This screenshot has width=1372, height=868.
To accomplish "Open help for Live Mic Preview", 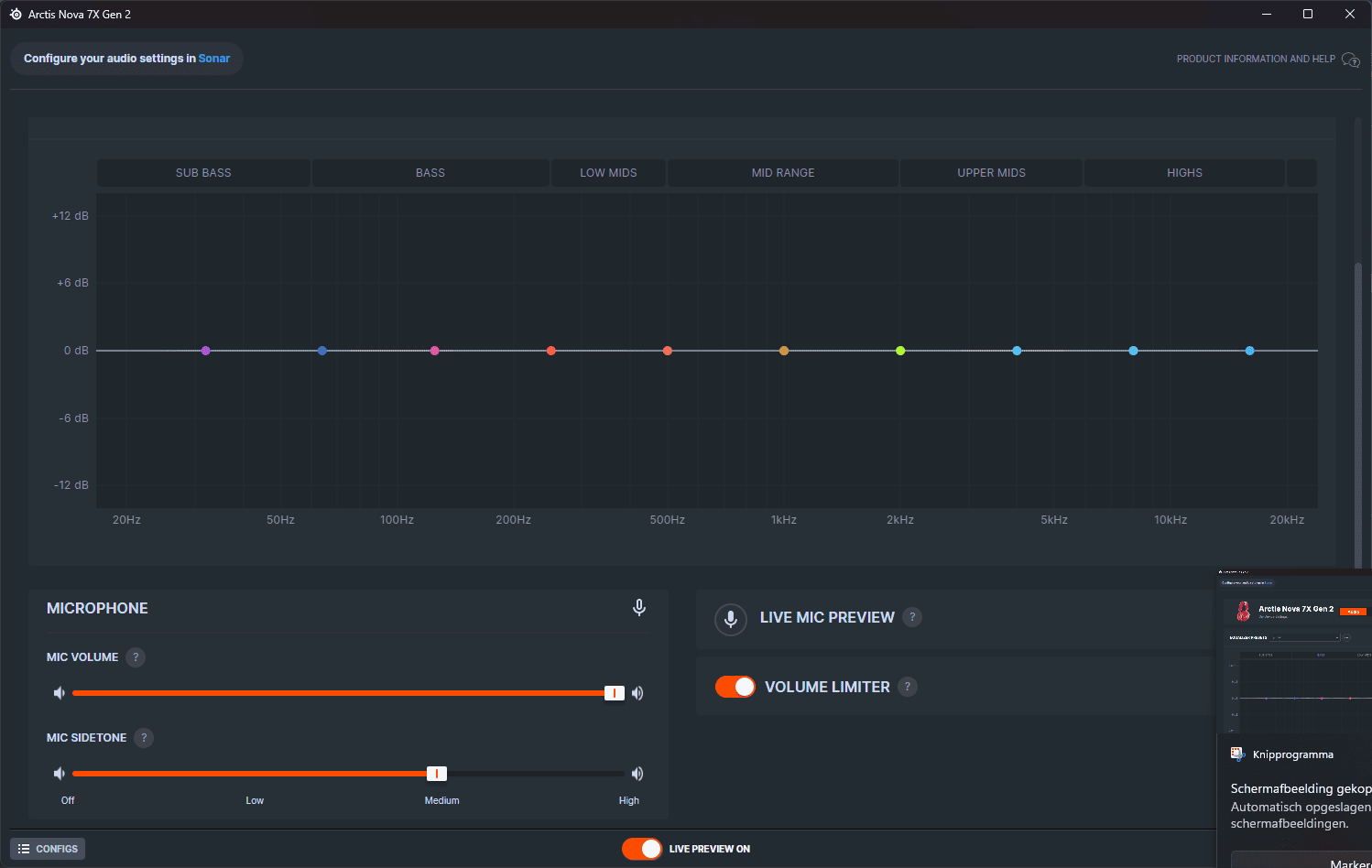I will (x=912, y=617).
